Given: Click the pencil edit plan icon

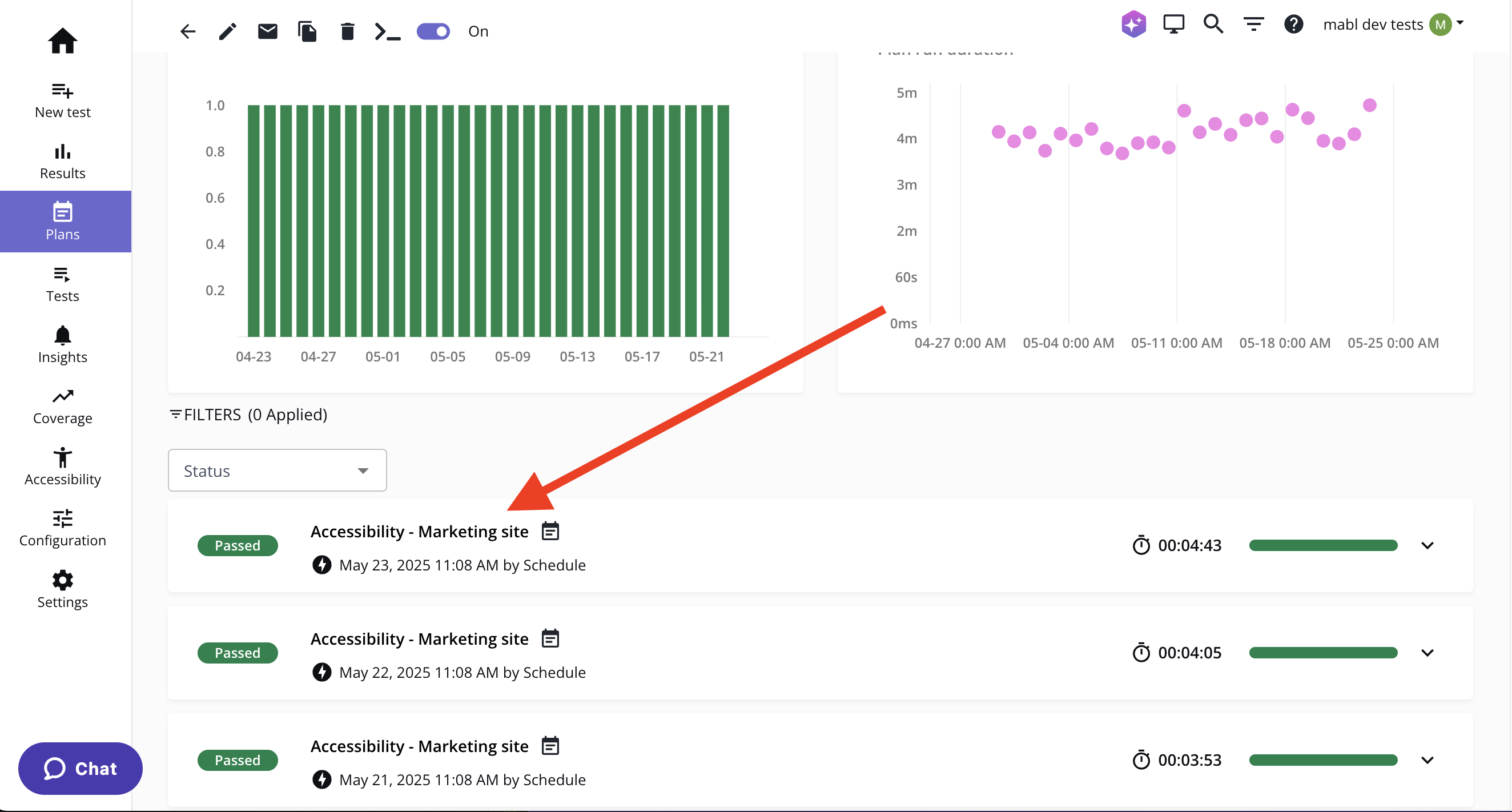Looking at the screenshot, I should [228, 31].
